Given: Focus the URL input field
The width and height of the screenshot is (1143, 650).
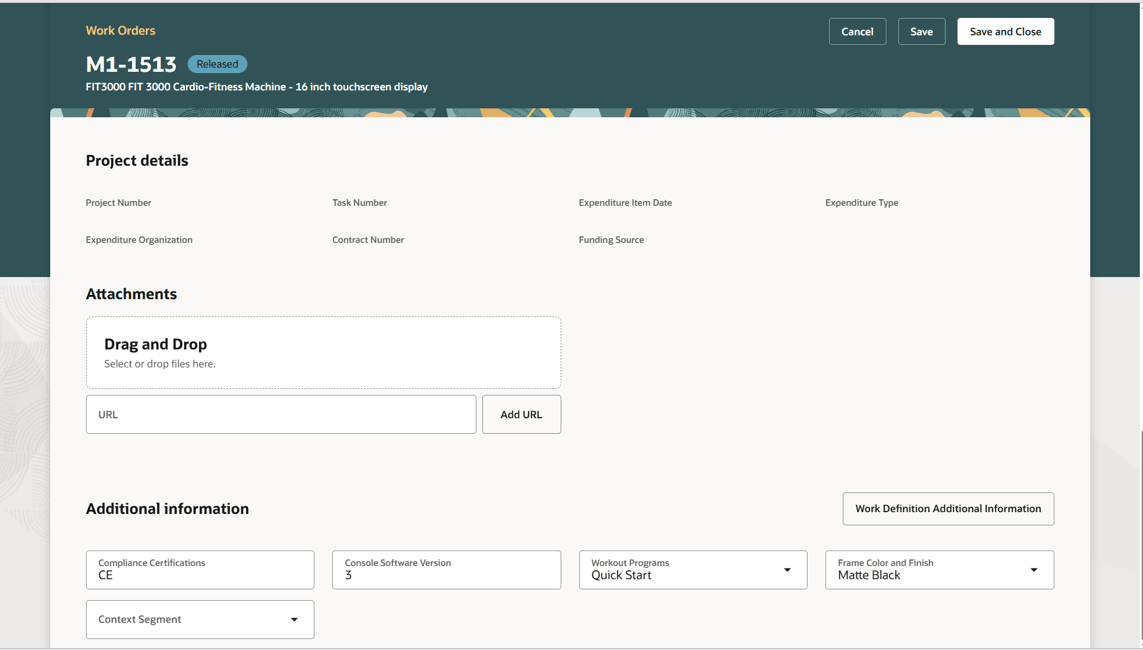Looking at the screenshot, I should [x=281, y=415].
